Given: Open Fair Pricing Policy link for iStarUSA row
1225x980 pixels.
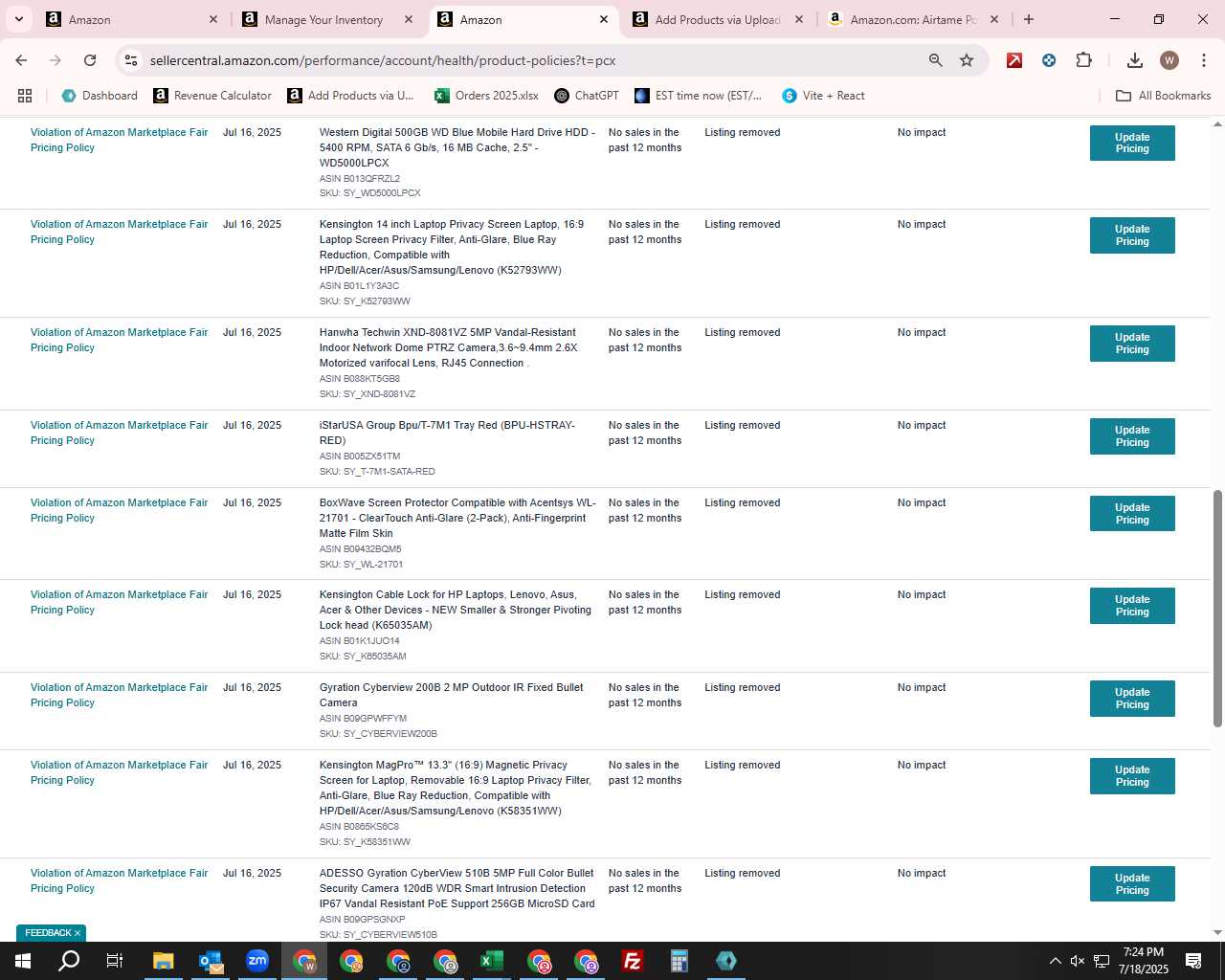Looking at the screenshot, I should (x=119, y=433).
